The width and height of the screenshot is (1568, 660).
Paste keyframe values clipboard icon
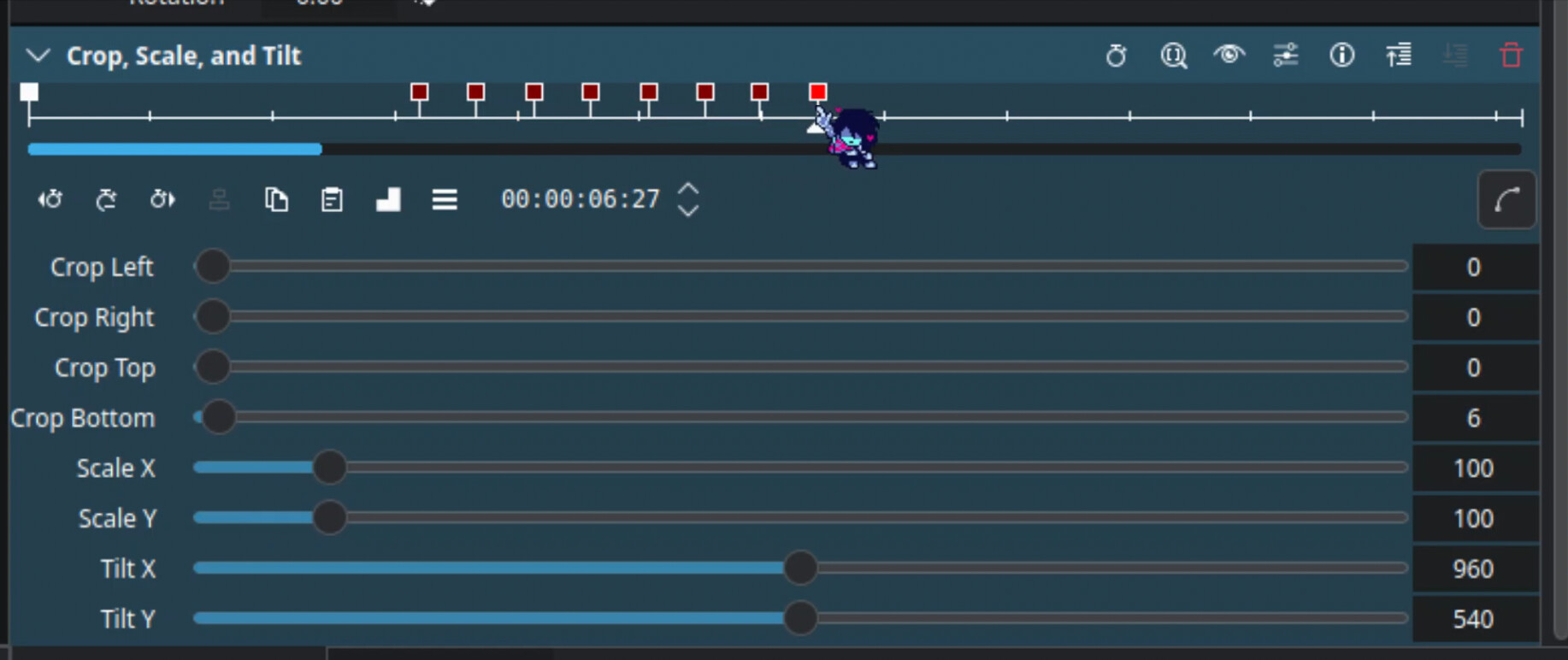coord(332,200)
